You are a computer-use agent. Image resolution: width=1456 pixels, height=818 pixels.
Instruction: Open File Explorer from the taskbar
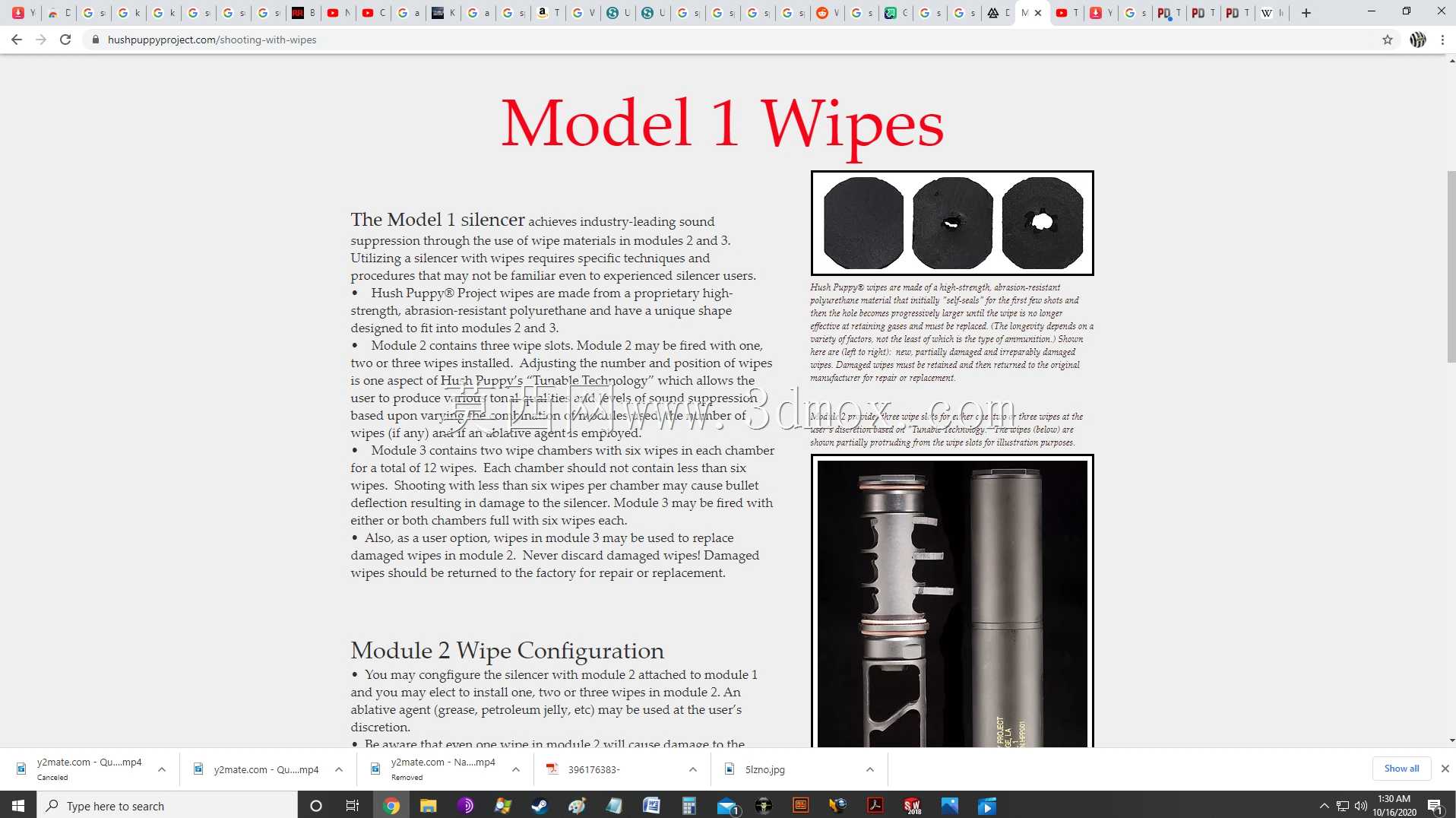pyautogui.click(x=428, y=806)
